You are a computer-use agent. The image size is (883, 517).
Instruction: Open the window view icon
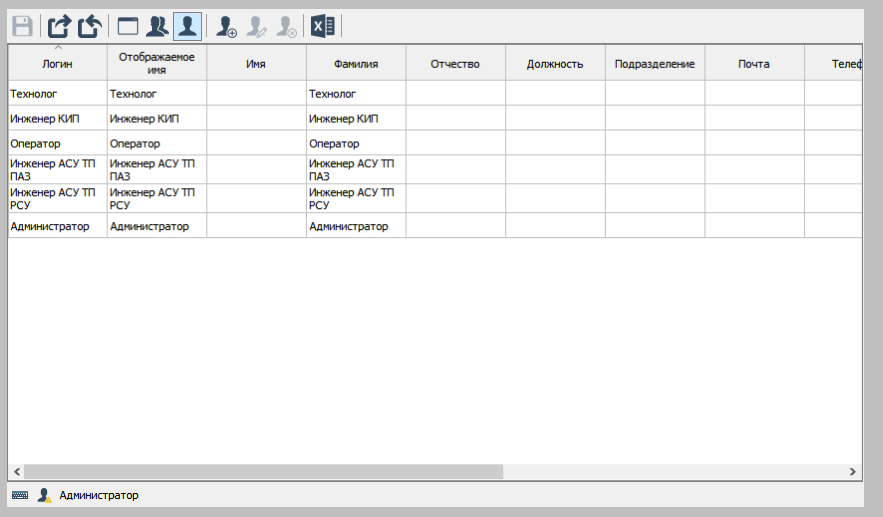coord(128,26)
